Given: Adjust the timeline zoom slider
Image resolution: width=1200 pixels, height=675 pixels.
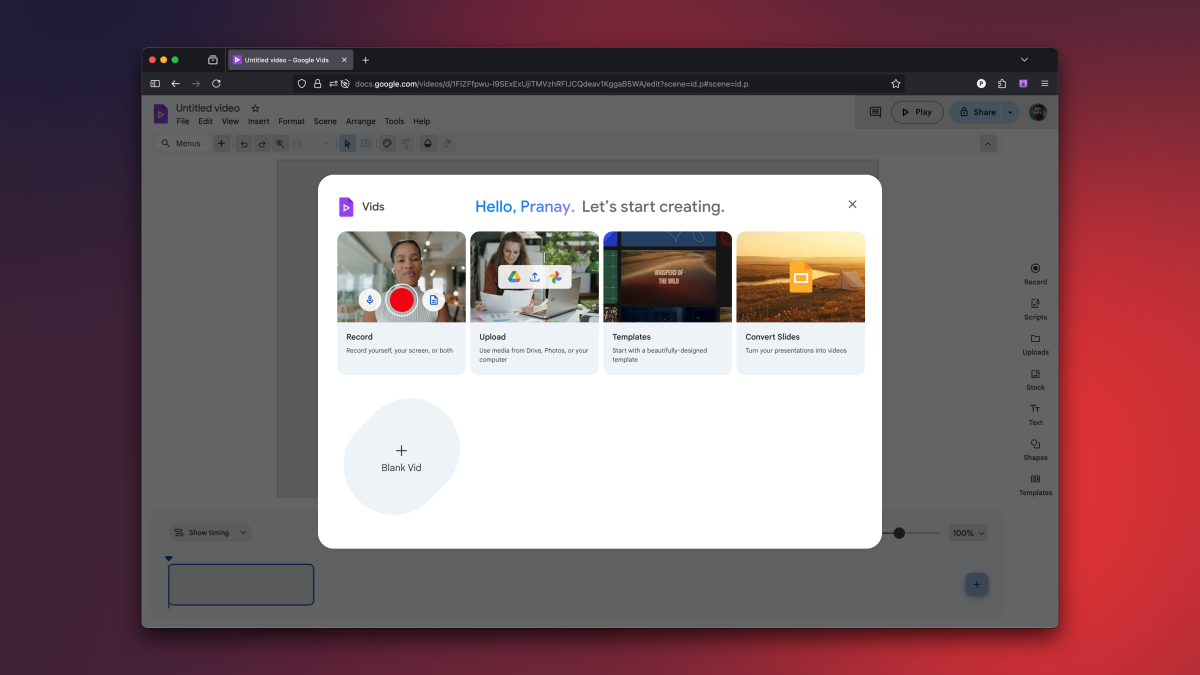Looking at the screenshot, I should pos(901,532).
